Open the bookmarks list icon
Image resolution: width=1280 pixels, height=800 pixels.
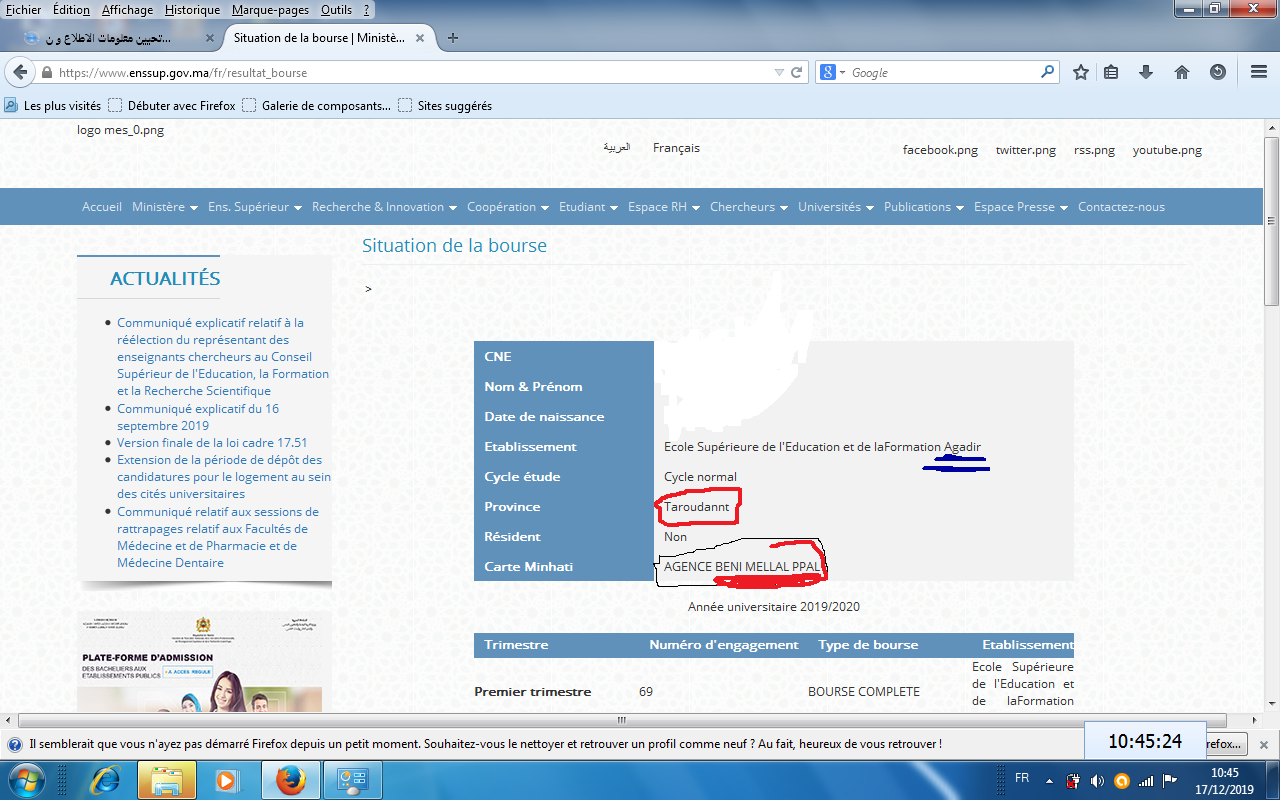[1111, 72]
